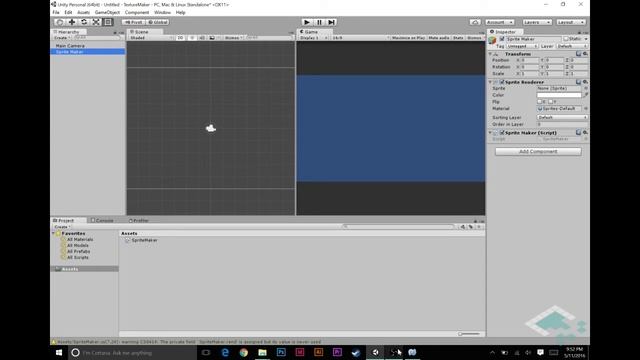Open the Display 1 dropdown
The image size is (640, 360).
click(313, 38)
